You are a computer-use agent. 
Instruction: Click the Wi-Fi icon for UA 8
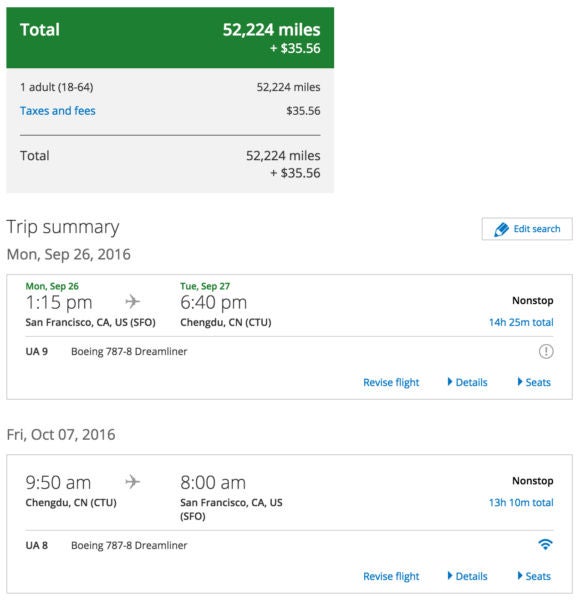pyautogui.click(x=545, y=544)
